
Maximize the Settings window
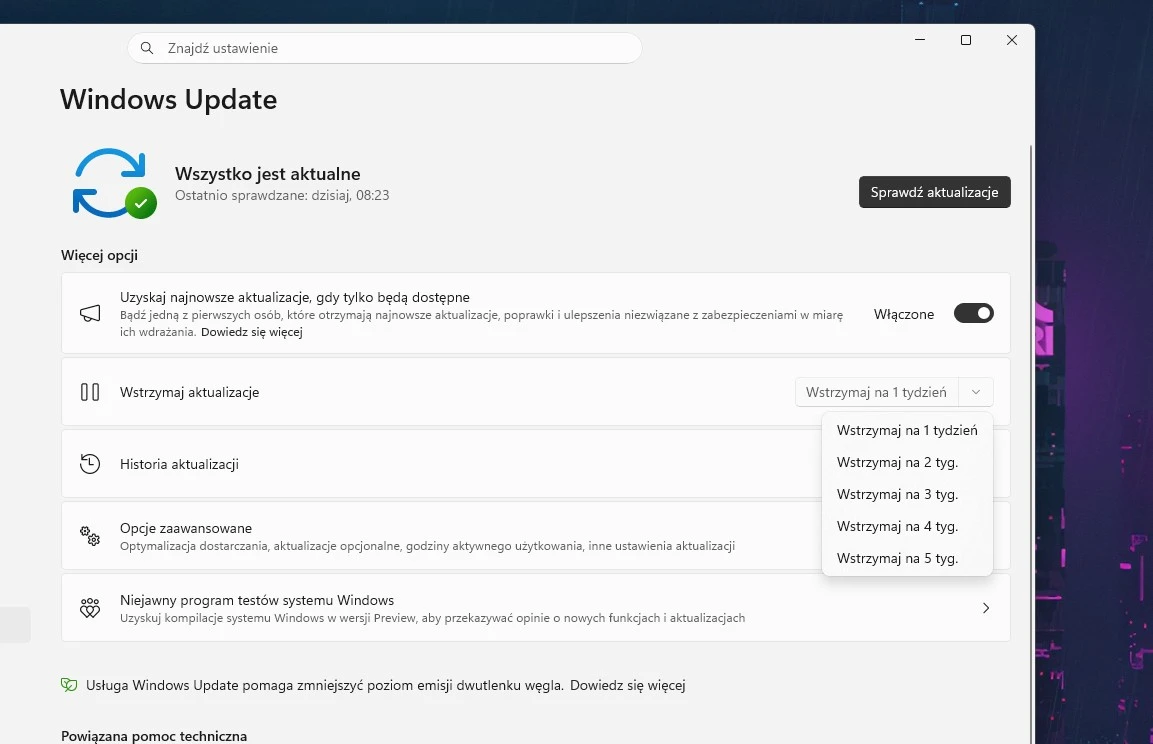(966, 40)
